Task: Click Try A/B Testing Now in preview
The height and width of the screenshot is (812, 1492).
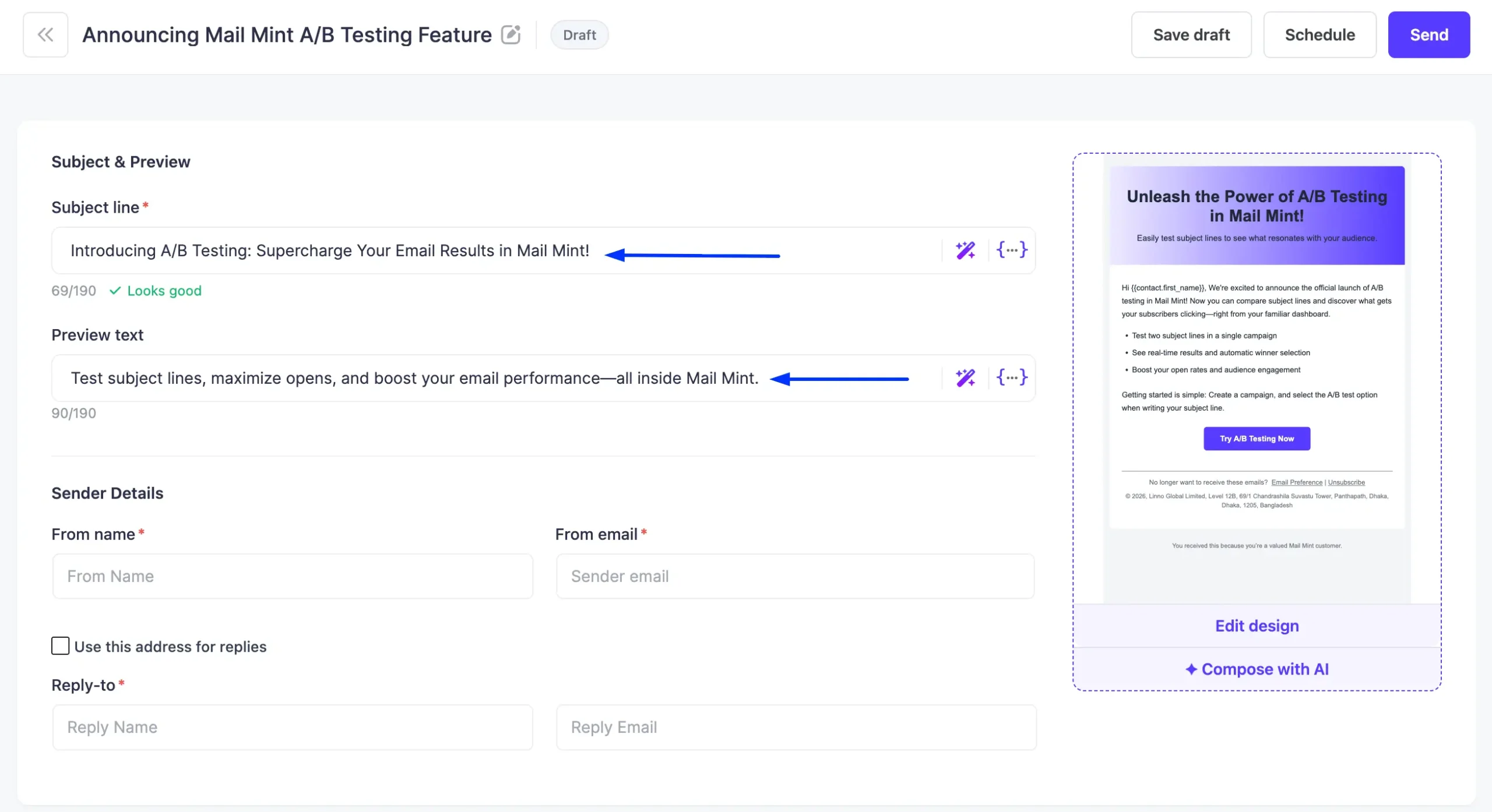Action: [1257, 439]
